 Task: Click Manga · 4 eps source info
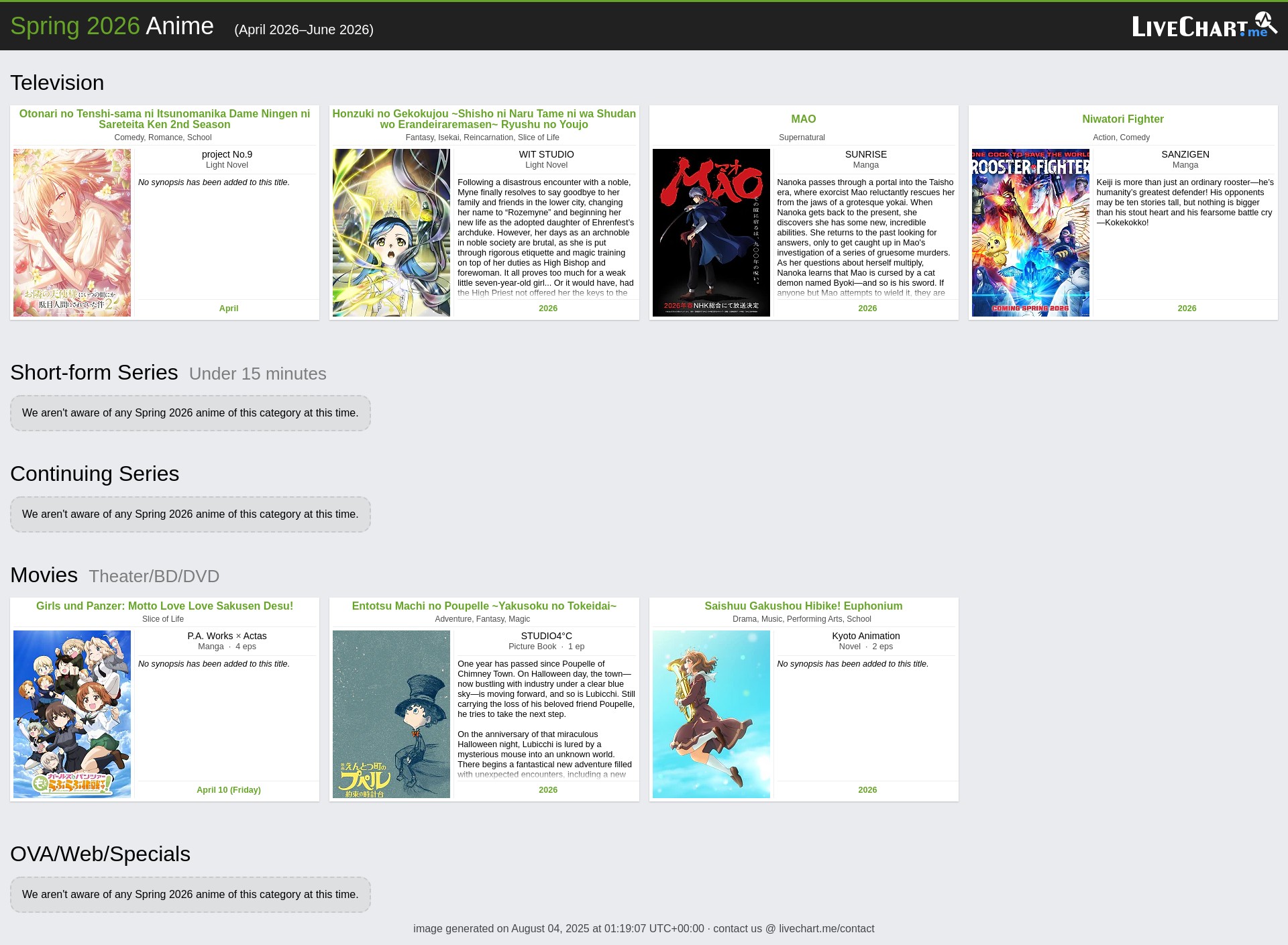[x=227, y=647]
